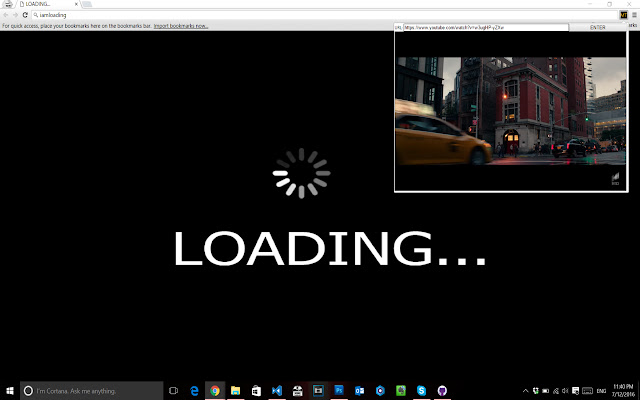Screen dimensions: 640x400
Task: Open Photoshop from the taskbar
Action: point(339,391)
